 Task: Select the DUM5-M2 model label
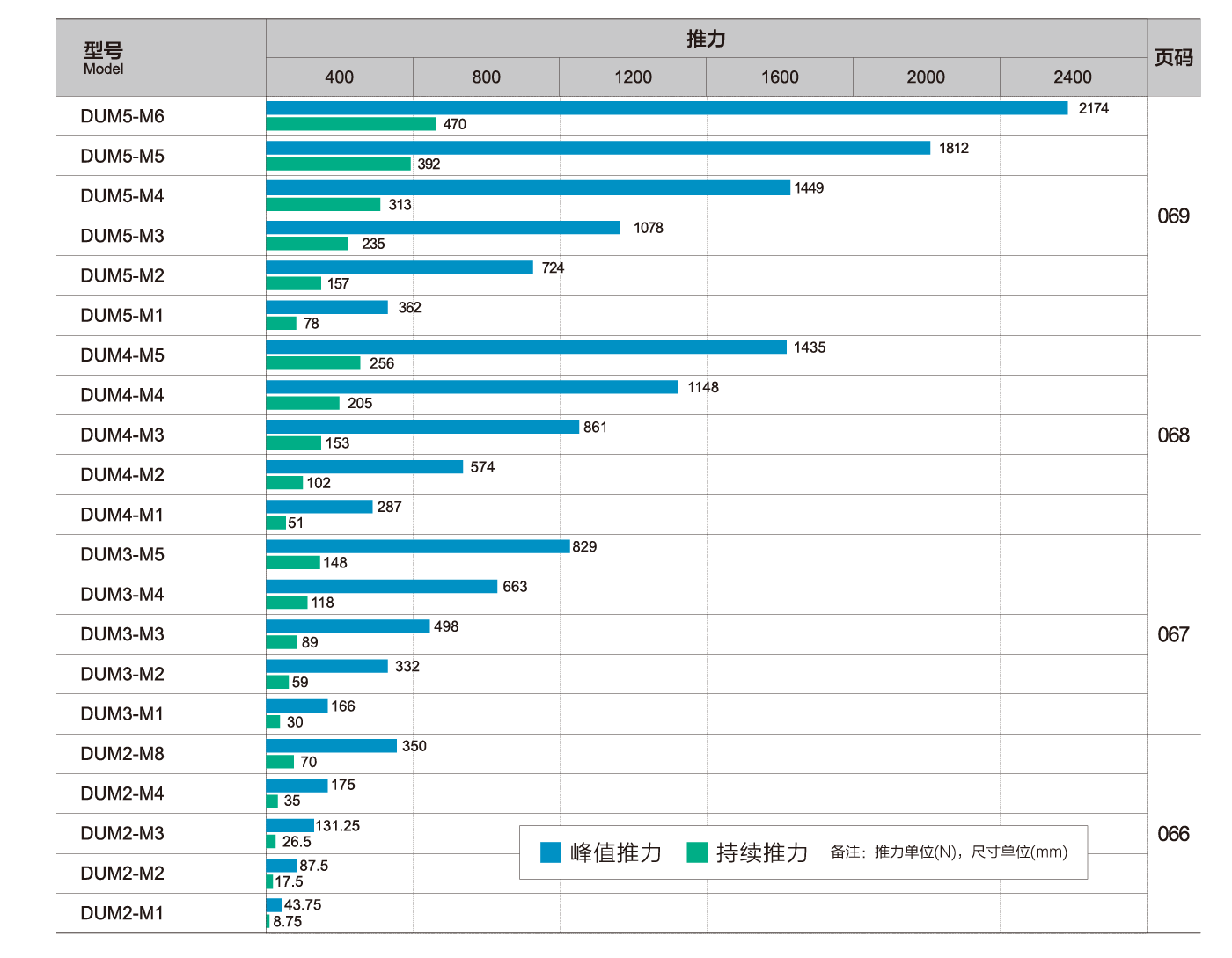(122, 275)
